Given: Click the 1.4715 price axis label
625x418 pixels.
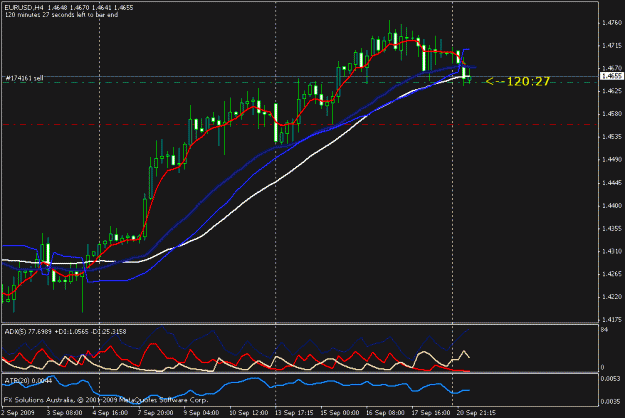Looking at the screenshot, I should point(612,45).
